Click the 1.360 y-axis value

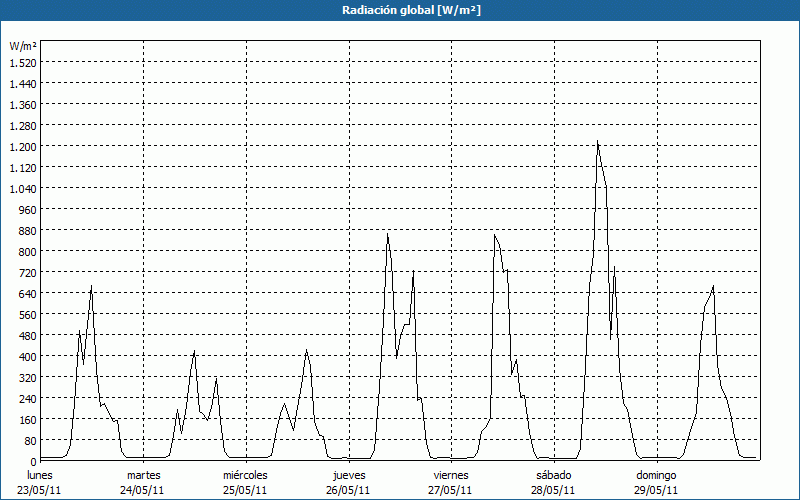(x=23, y=105)
